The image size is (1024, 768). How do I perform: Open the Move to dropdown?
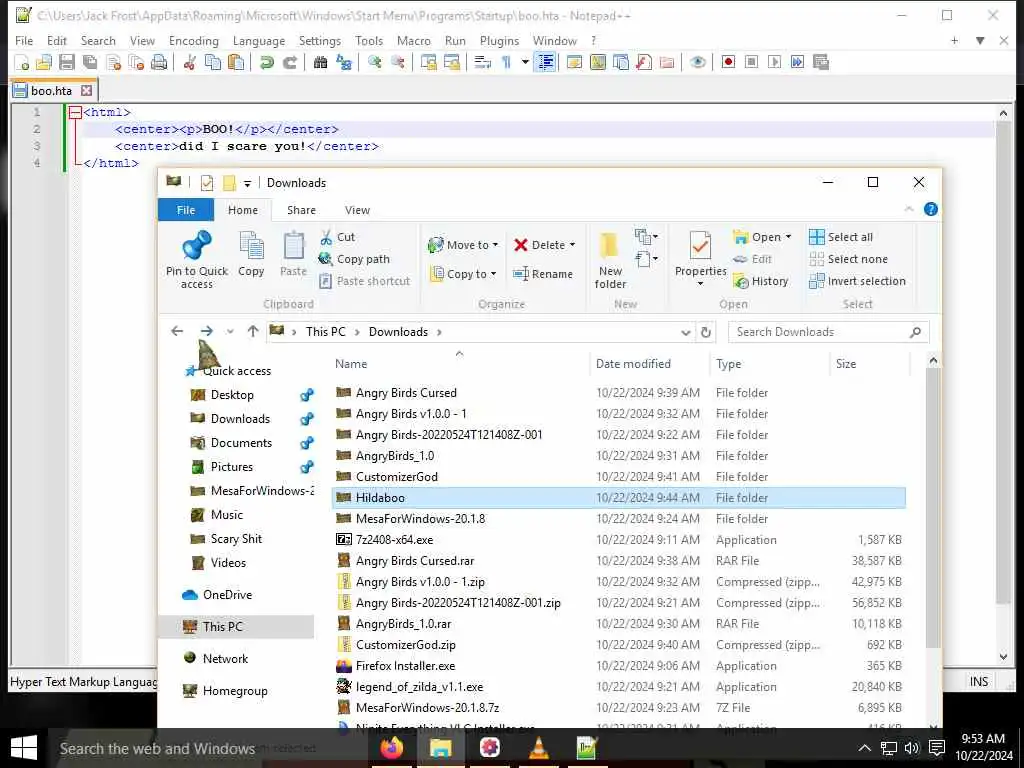464,245
